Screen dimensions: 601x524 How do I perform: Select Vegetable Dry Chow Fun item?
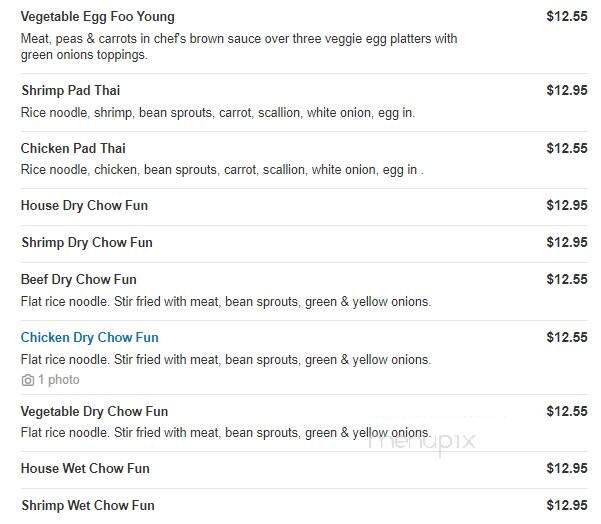click(x=94, y=411)
